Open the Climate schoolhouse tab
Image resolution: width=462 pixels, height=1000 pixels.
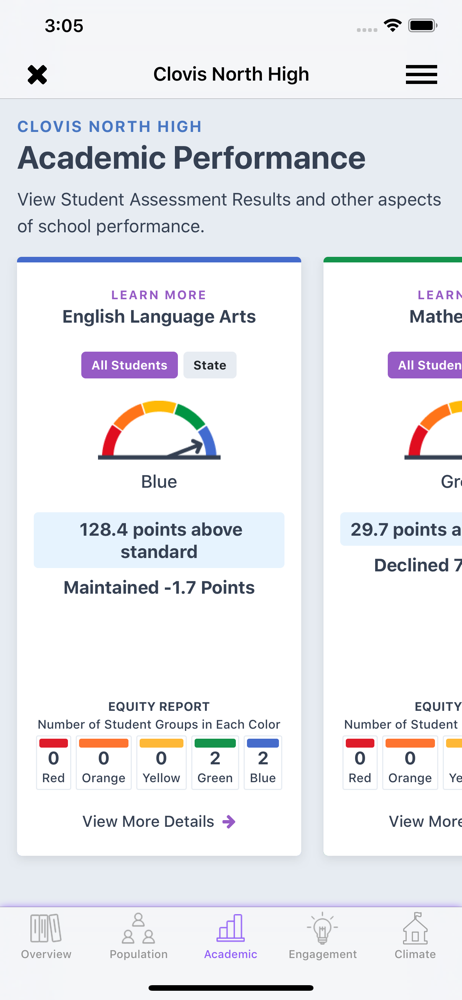click(415, 937)
